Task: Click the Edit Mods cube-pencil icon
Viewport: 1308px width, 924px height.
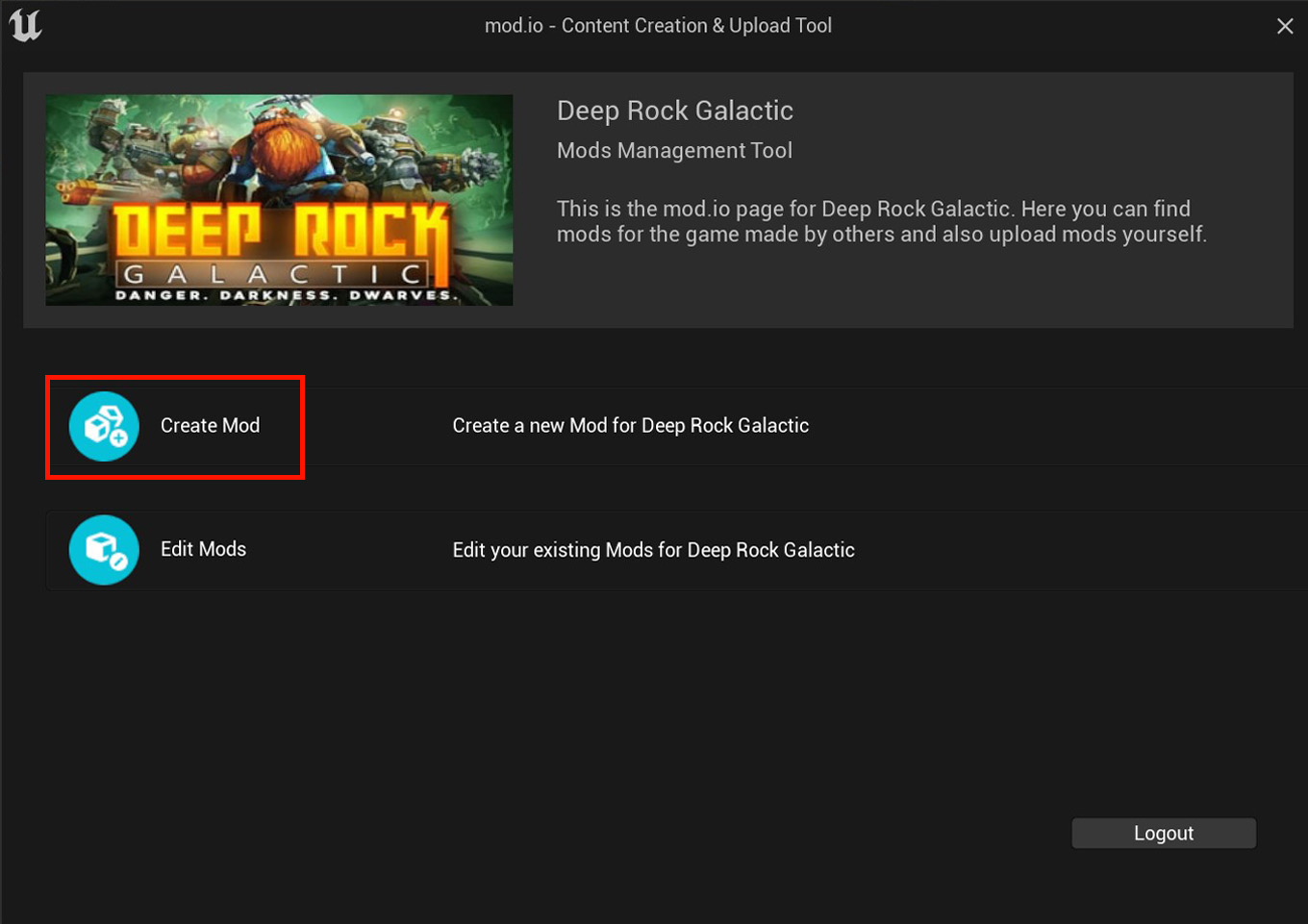Action: click(104, 550)
